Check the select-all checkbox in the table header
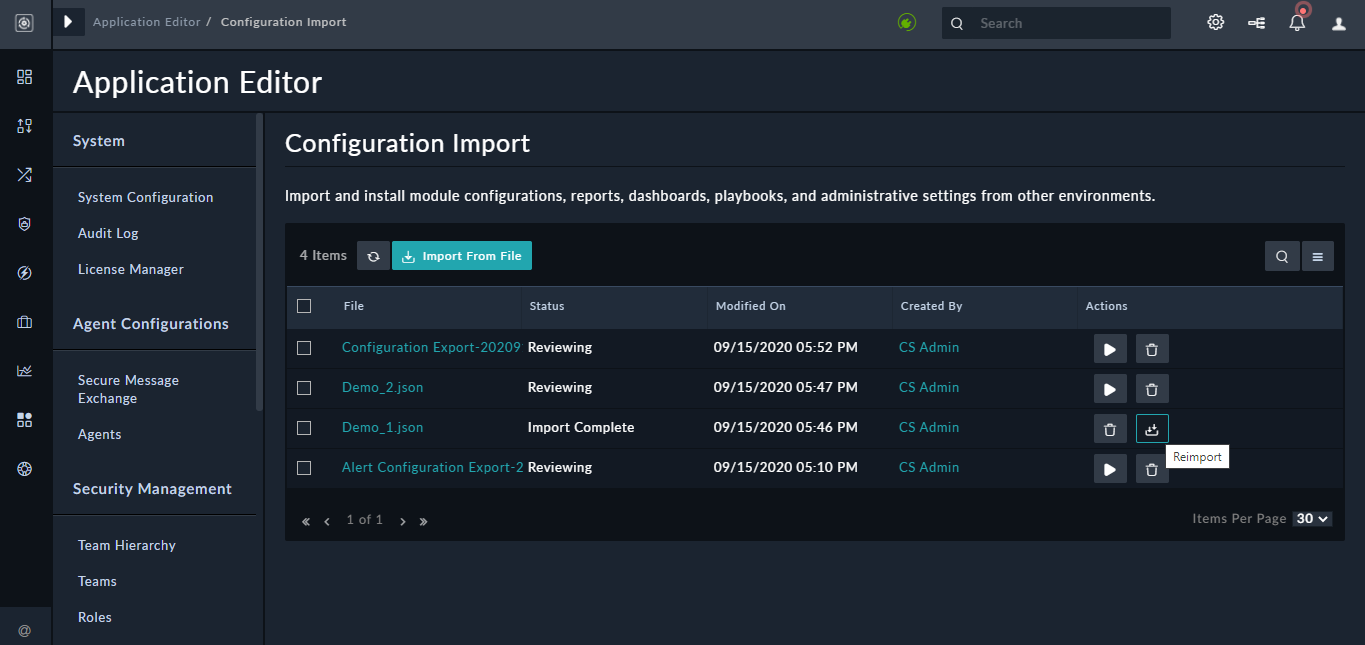Viewport: 1365px width, 645px height. (305, 306)
